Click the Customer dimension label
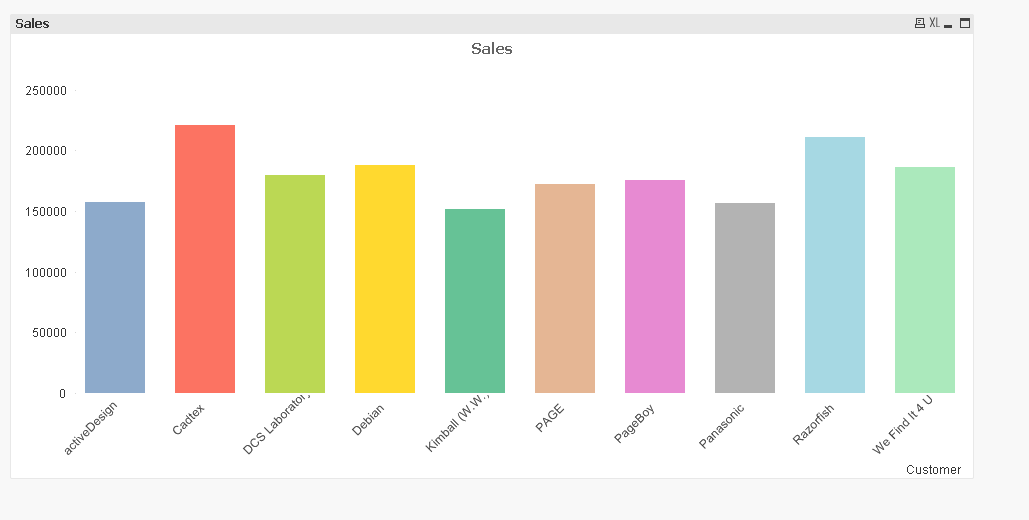1029x520 pixels. pyautogui.click(x=933, y=470)
